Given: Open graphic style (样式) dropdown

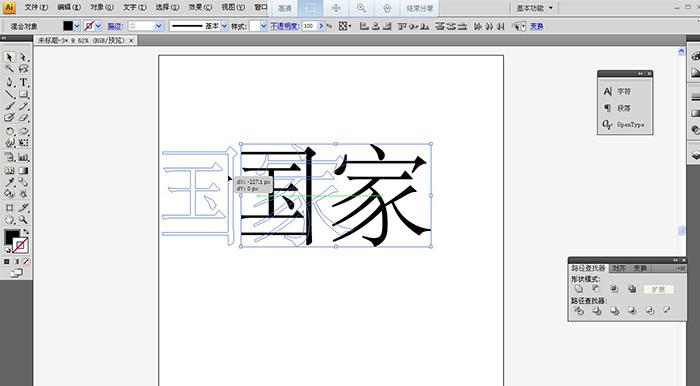Looking at the screenshot, I should (x=263, y=26).
